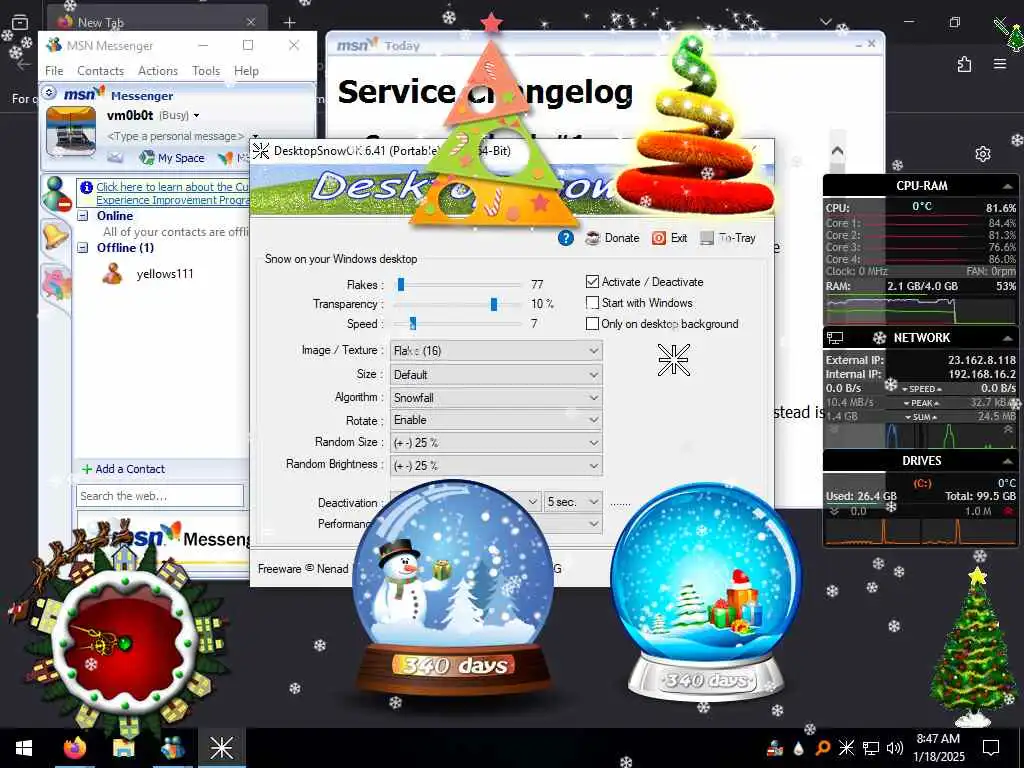Screen dimensions: 1024x768
Task: Click the green plus Add a Contact icon
Action: click(x=86, y=469)
